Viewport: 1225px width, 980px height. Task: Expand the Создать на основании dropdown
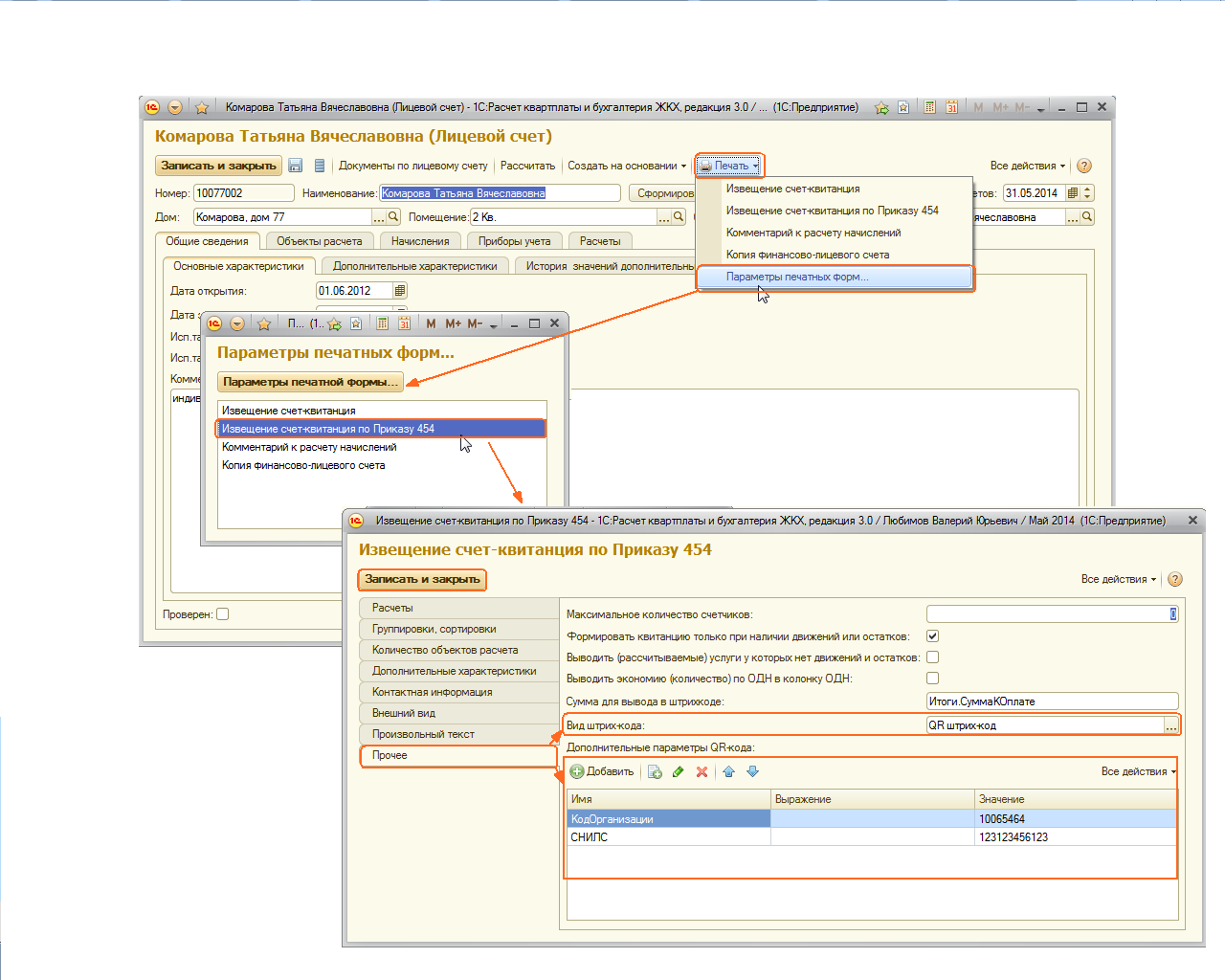(x=627, y=166)
